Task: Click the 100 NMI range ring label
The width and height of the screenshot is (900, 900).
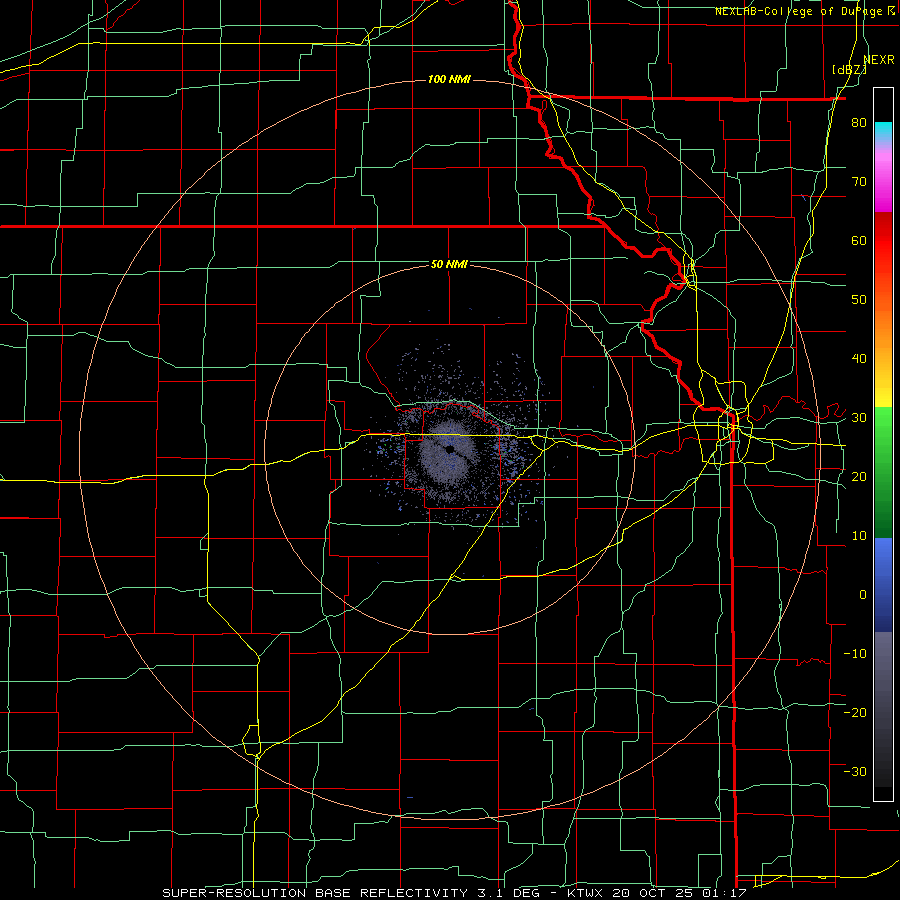Action: tap(449, 79)
